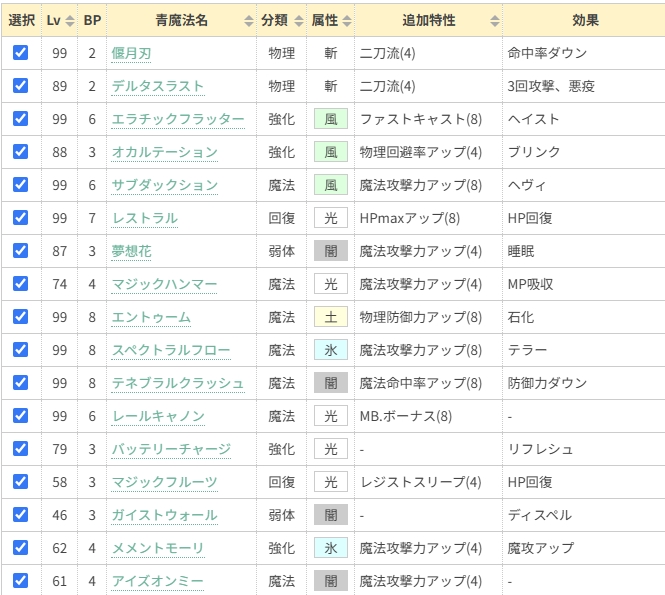Click the 分類 column header

click(281, 20)
